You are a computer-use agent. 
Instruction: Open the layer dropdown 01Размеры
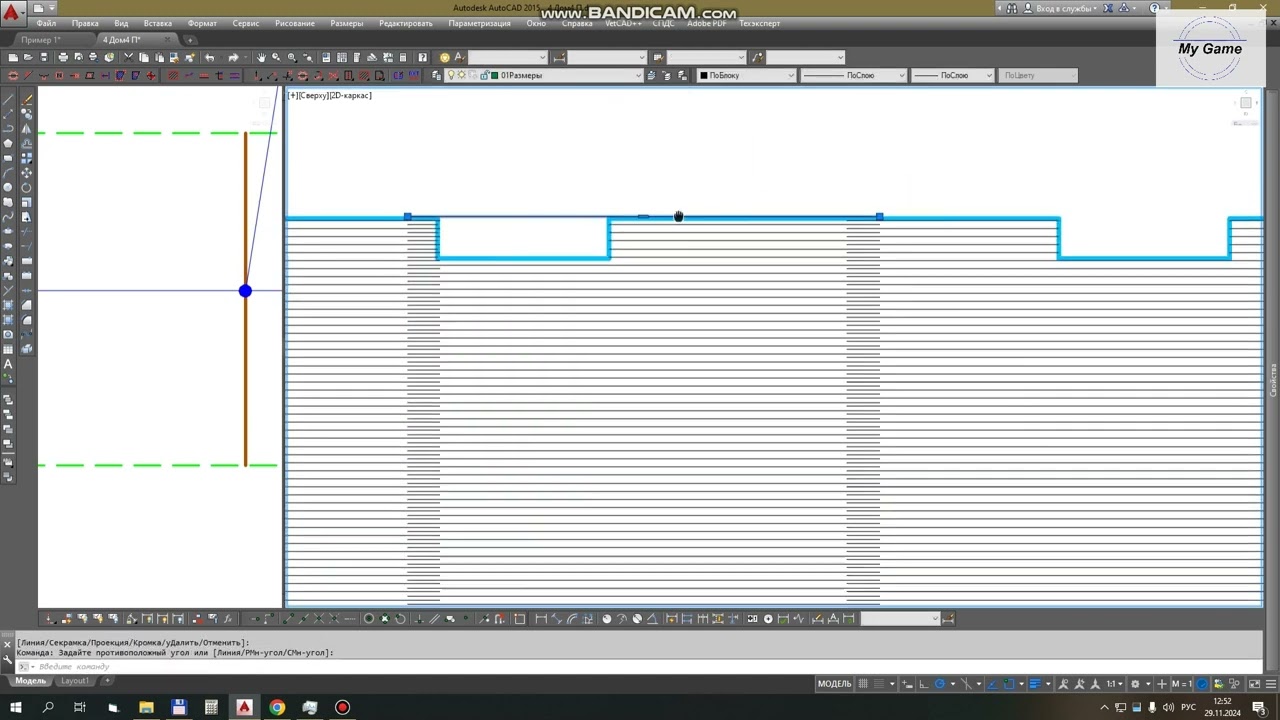[x=542, y=75]
